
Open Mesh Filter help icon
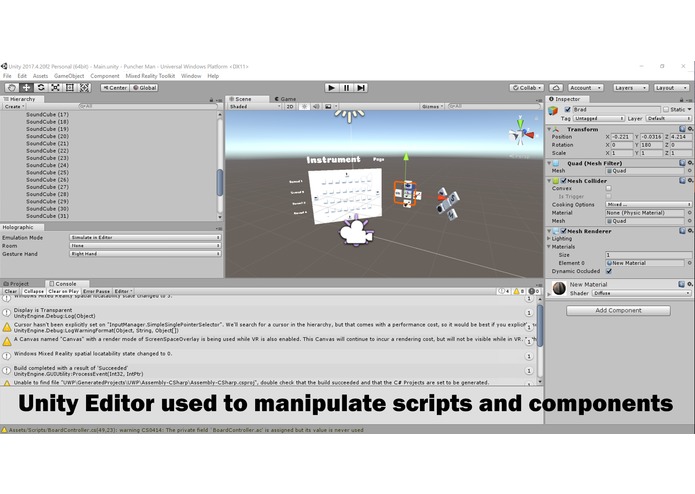pos(682,163)
